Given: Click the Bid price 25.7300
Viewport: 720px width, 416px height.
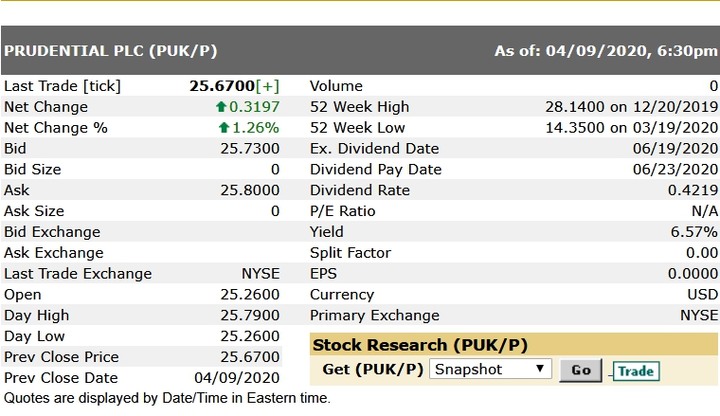Looking at the screenshot, I should tap(250, 149).
